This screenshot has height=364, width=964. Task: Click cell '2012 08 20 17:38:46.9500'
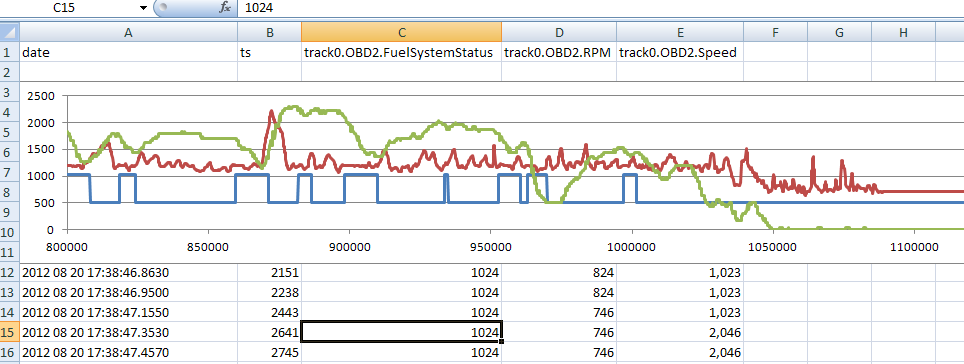[128, 293]
